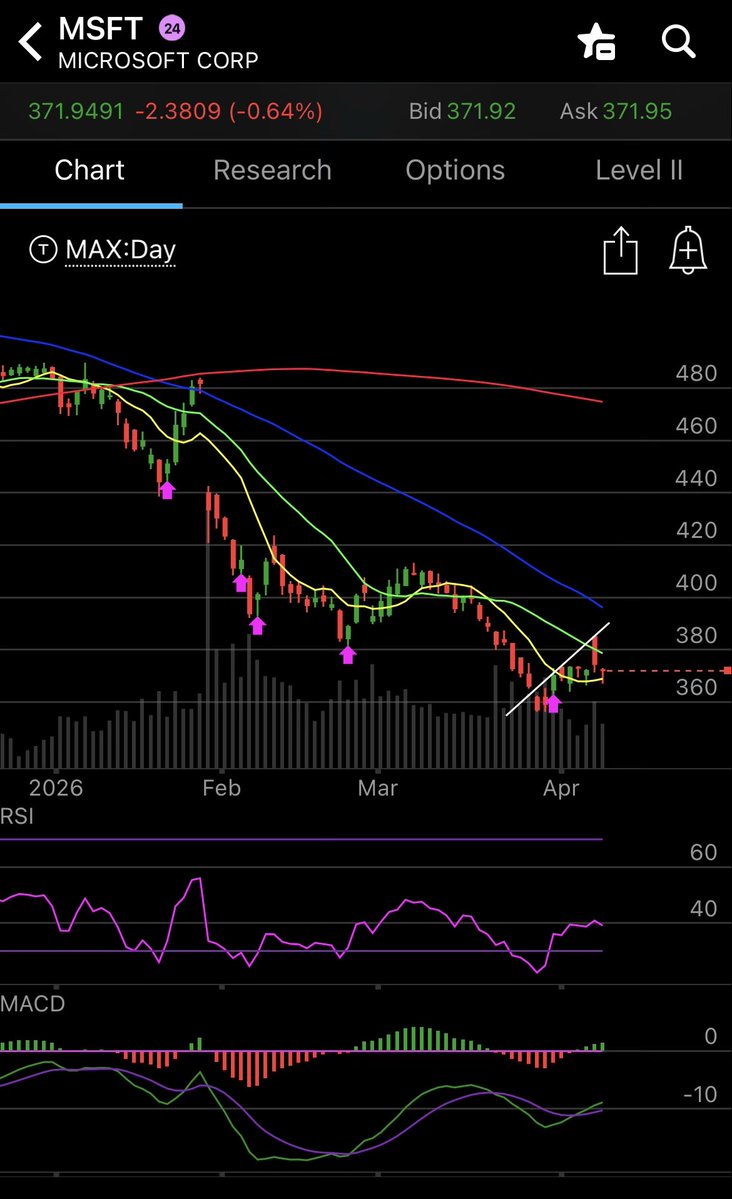The width and height of the screenshot is (732, 1199).
Task: Tap the 2026 date axis label
Action: (x=56, y=788)
